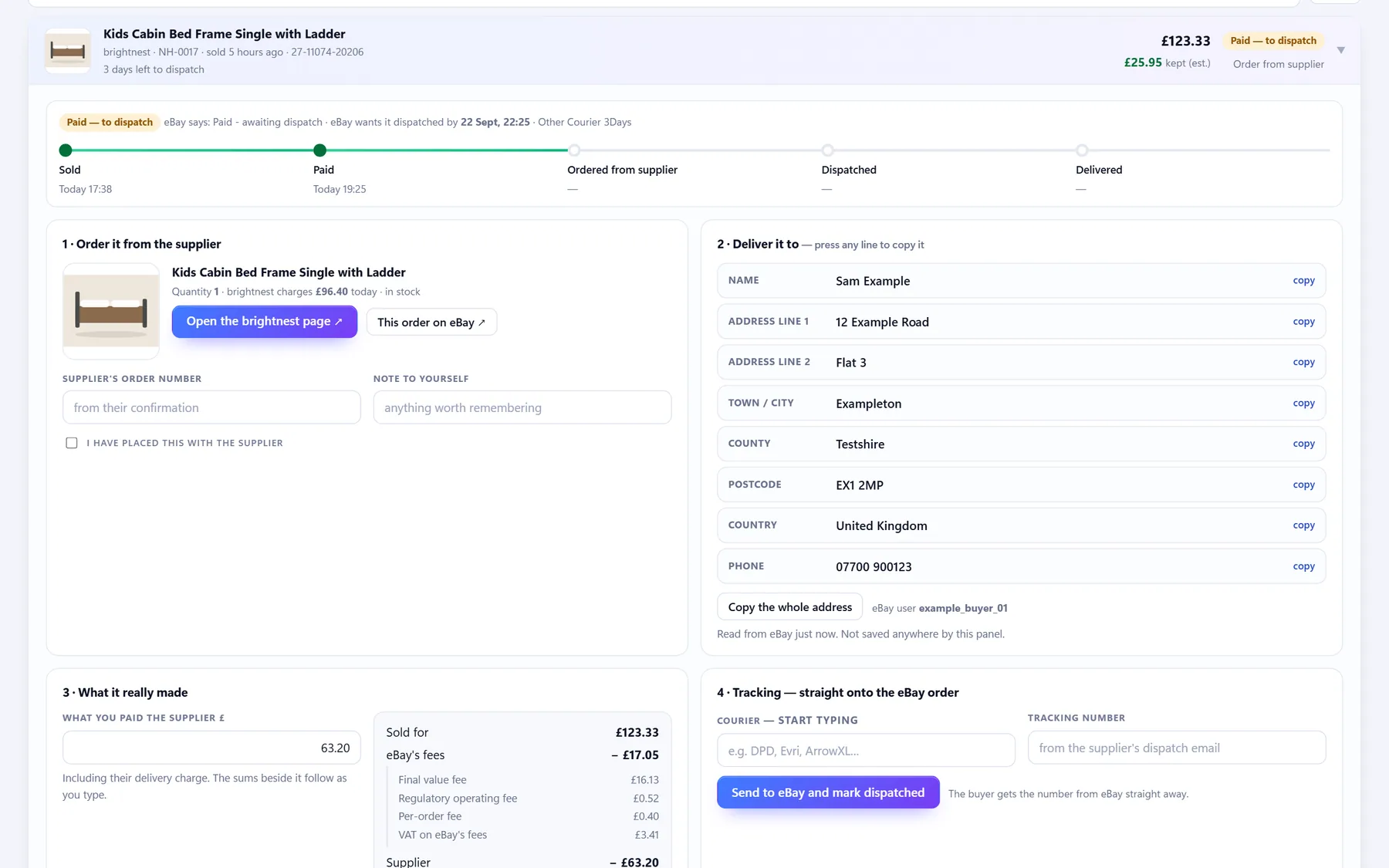Click the VAT on eBay's fees row
The image size is (1389, 868).
click(x=529, y=835)
